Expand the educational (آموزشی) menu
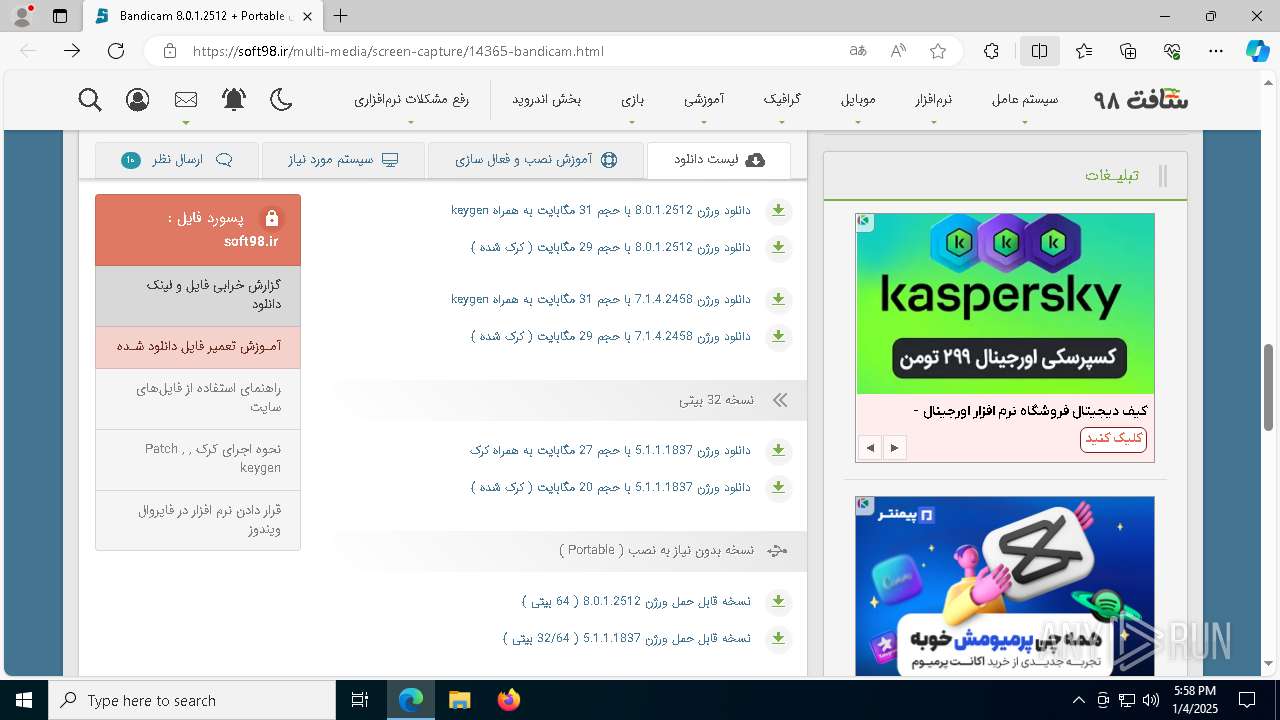The image size is (1280, 720). (704, 100)
